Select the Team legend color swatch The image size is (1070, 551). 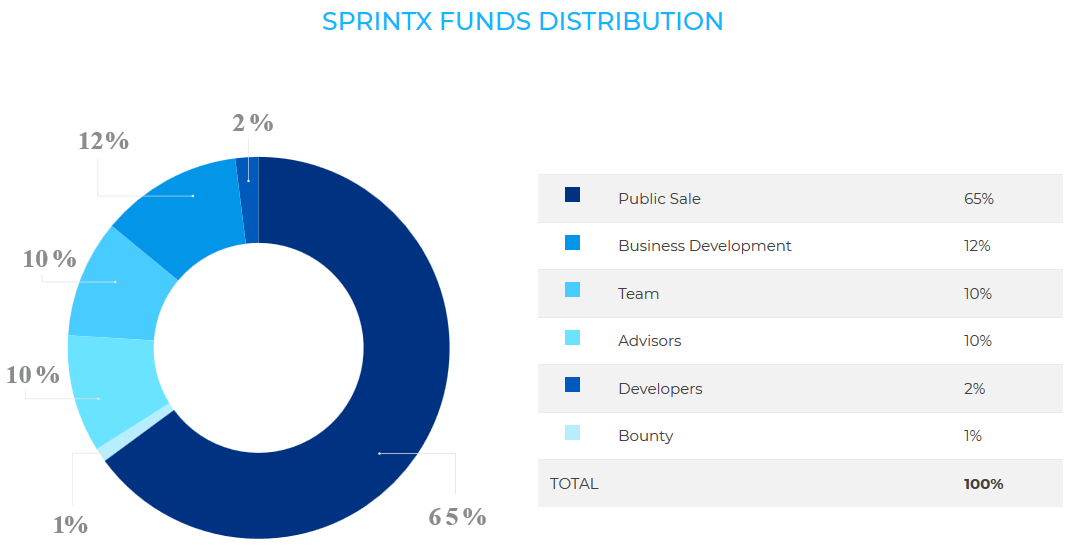[x=572, y=290]
